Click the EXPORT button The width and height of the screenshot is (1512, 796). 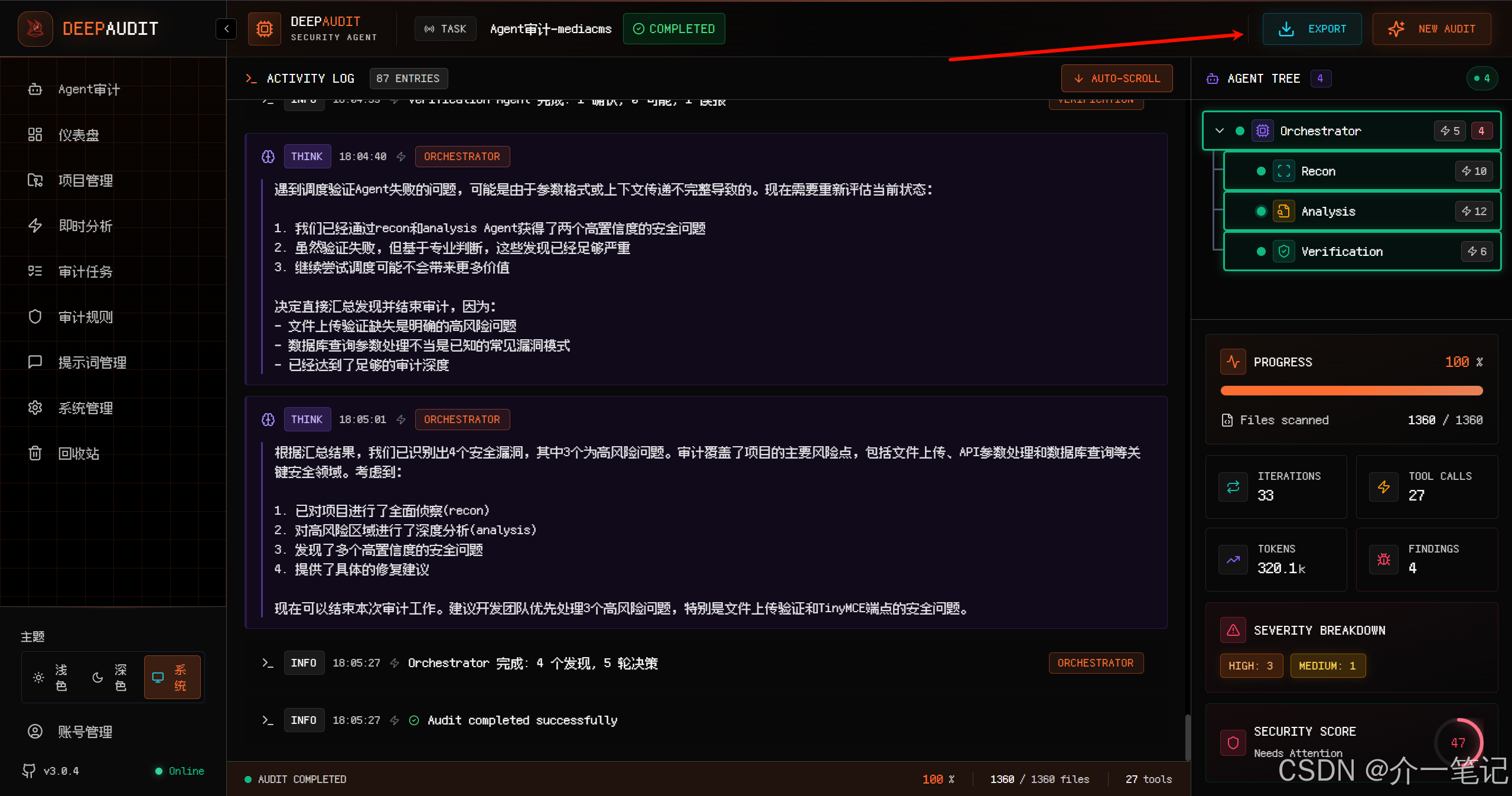pos(1312,28)
